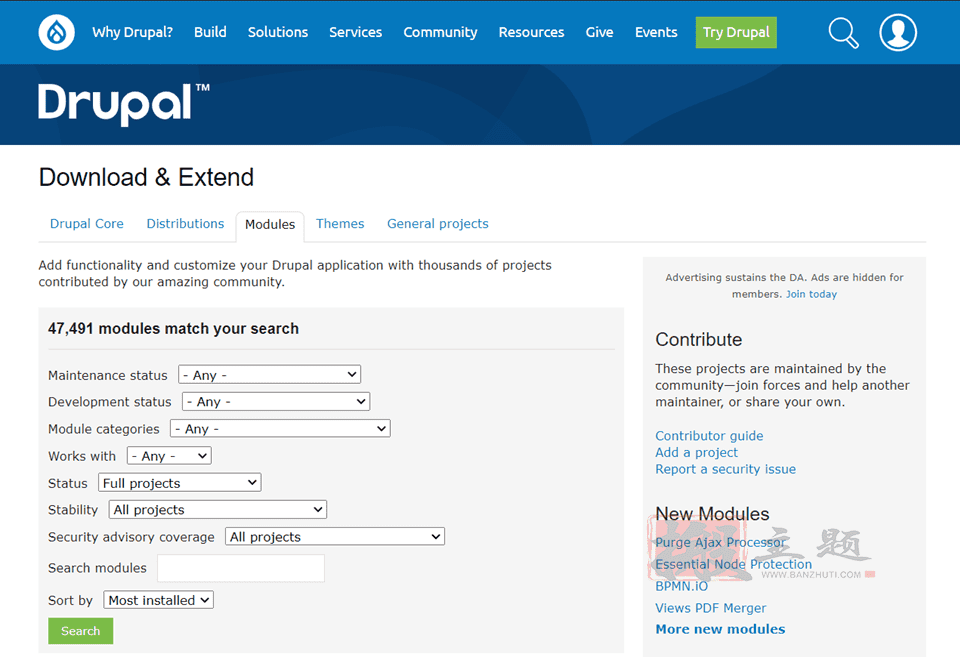Open the Sort by Most installed dropdown
960x657 pixels.
click(159, 600)
